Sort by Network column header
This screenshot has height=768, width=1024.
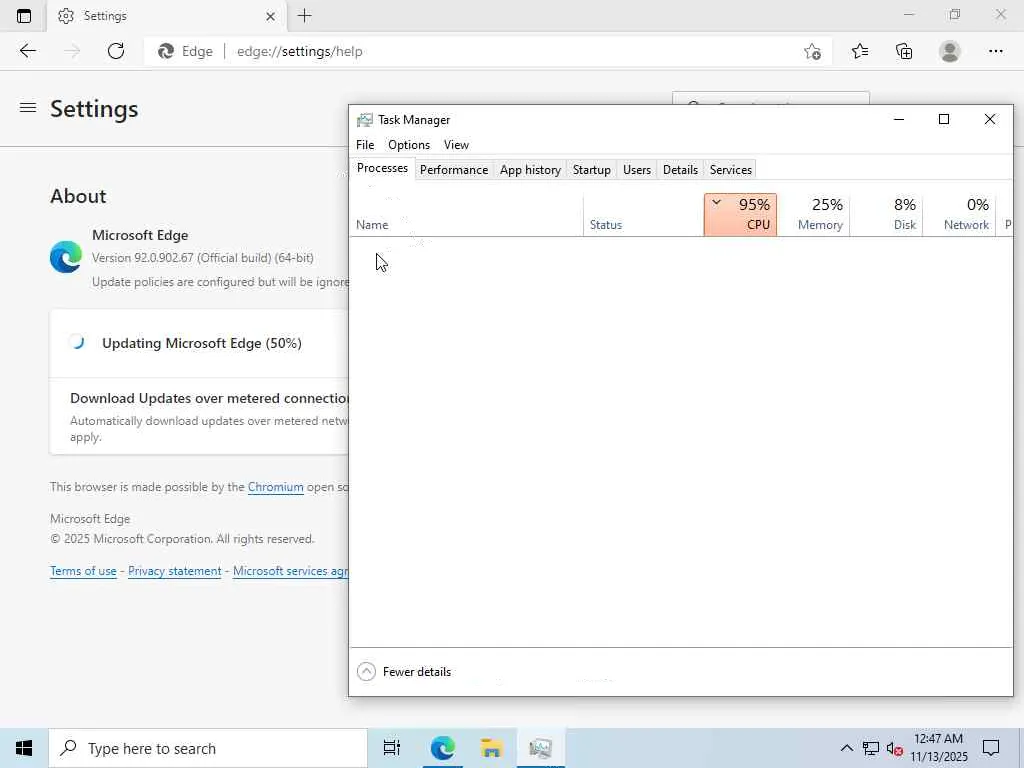[959, 215]
